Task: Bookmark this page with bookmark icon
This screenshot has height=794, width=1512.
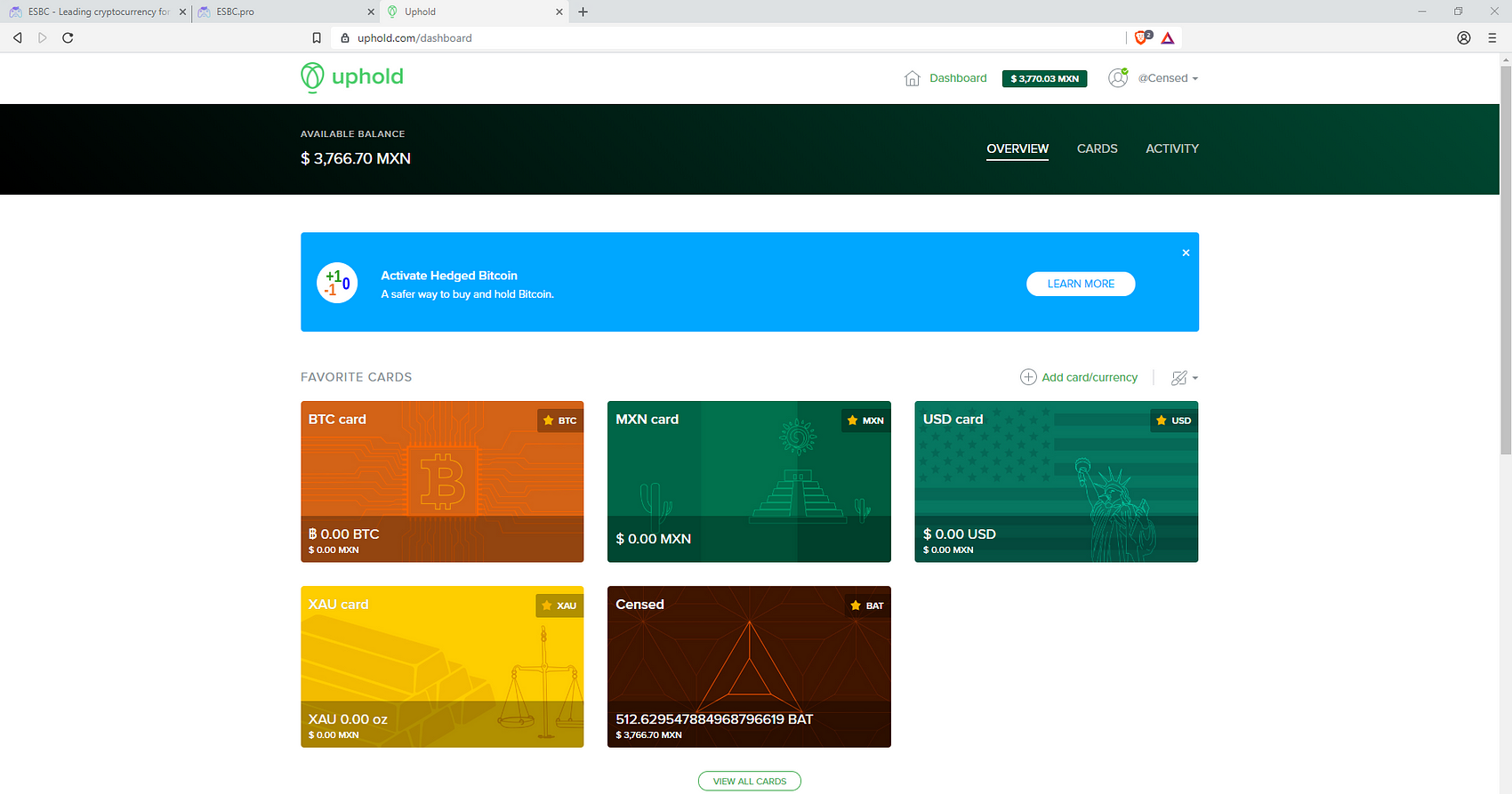Action: [x=317, y=37]
